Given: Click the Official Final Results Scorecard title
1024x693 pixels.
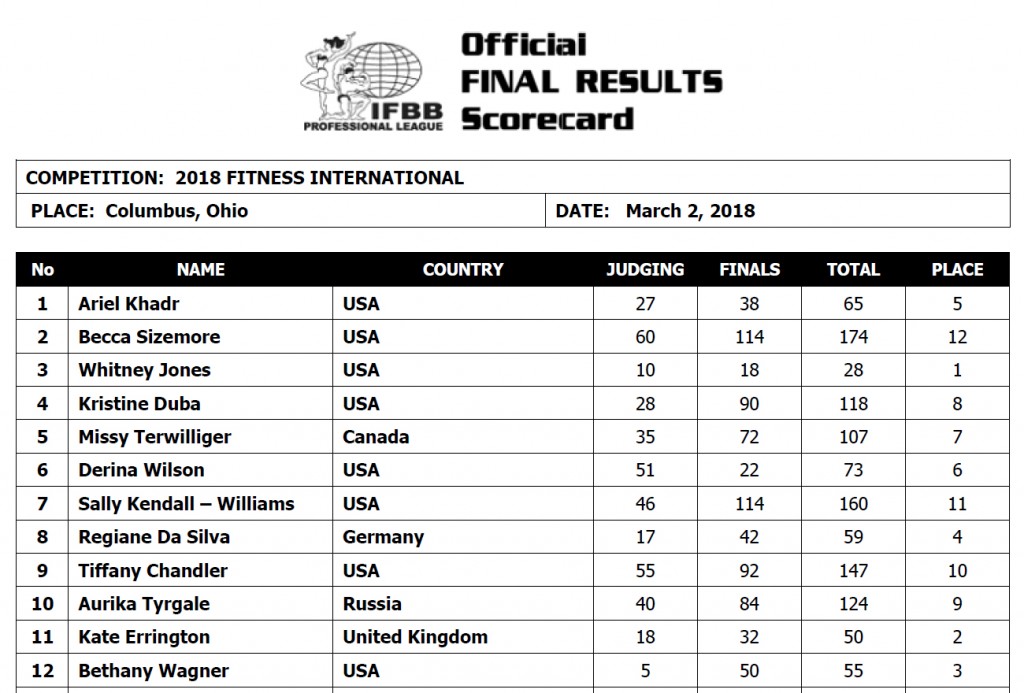Looking at the screenshot, I should pyautogui.click(x=590, y=82).
